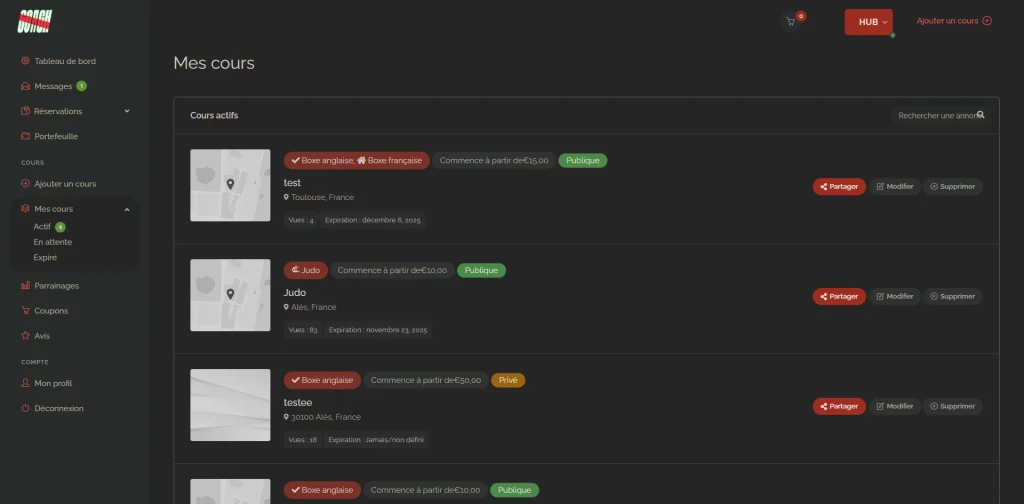Open the shopping cart icon
Viewport: 1024px width, 504px height.
(791, 22)
